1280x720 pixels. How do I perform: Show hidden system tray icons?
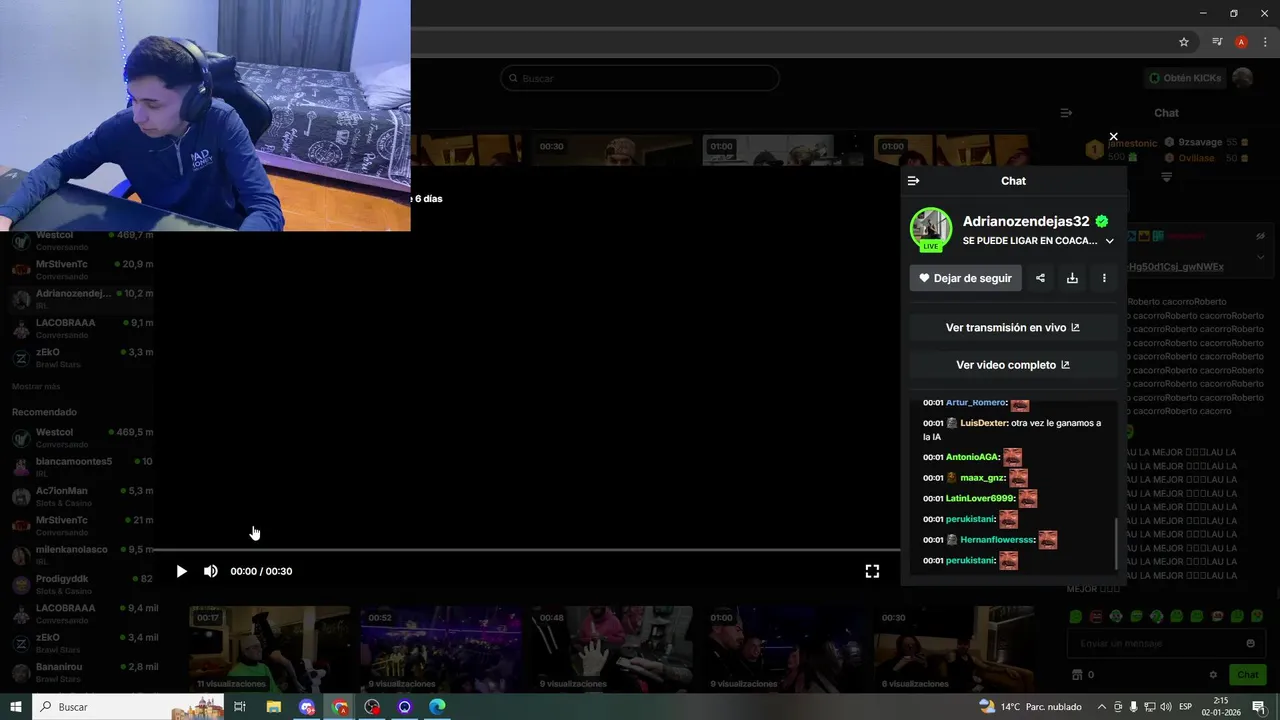[x=1102, y=707]
